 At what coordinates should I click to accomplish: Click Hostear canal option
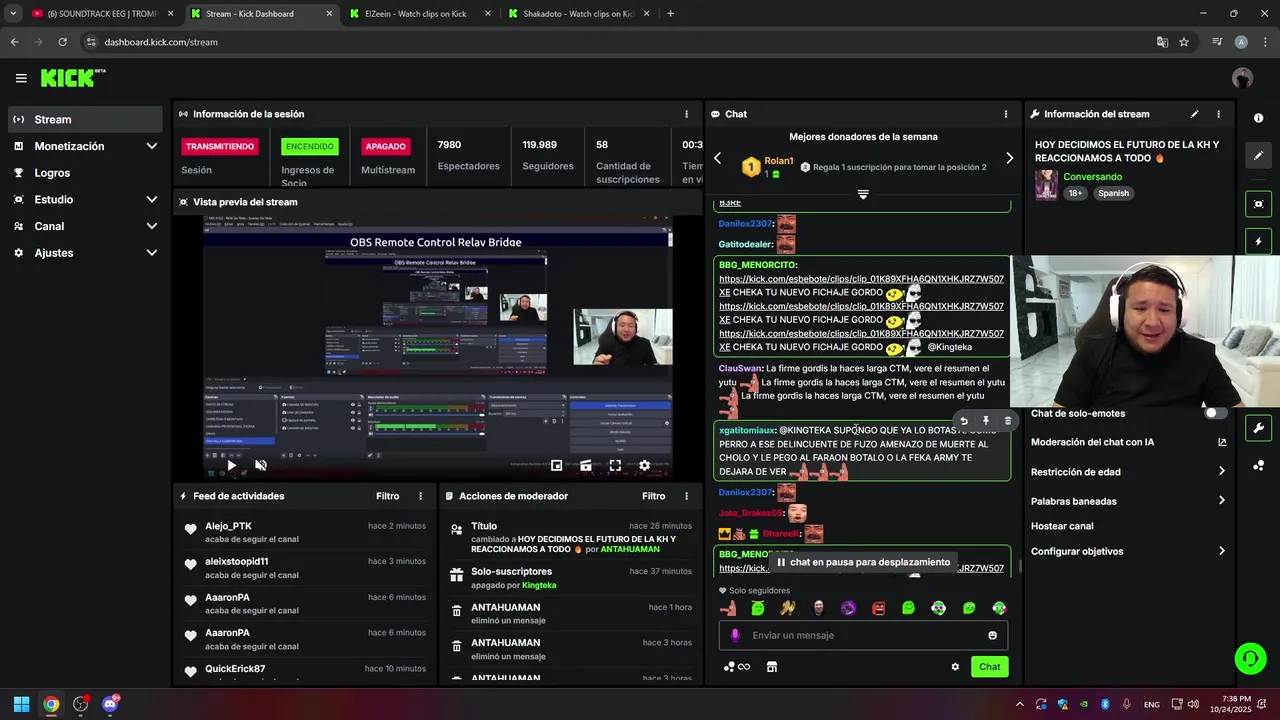point(1062,526)
